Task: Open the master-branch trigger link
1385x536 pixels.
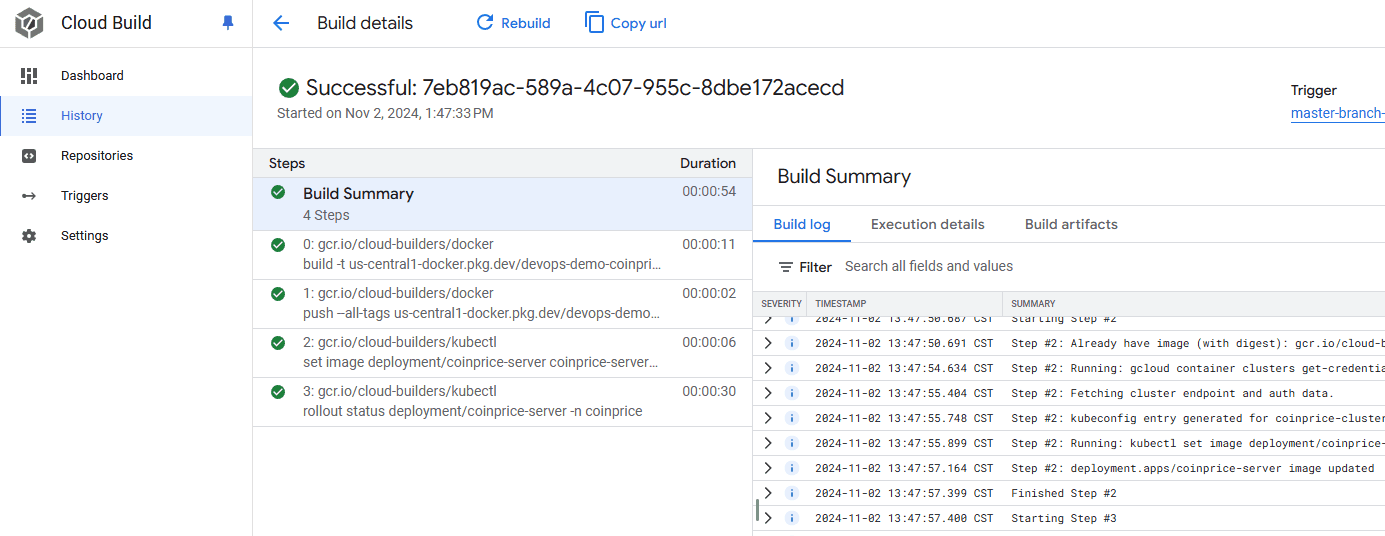Action: click(1337, 113)
